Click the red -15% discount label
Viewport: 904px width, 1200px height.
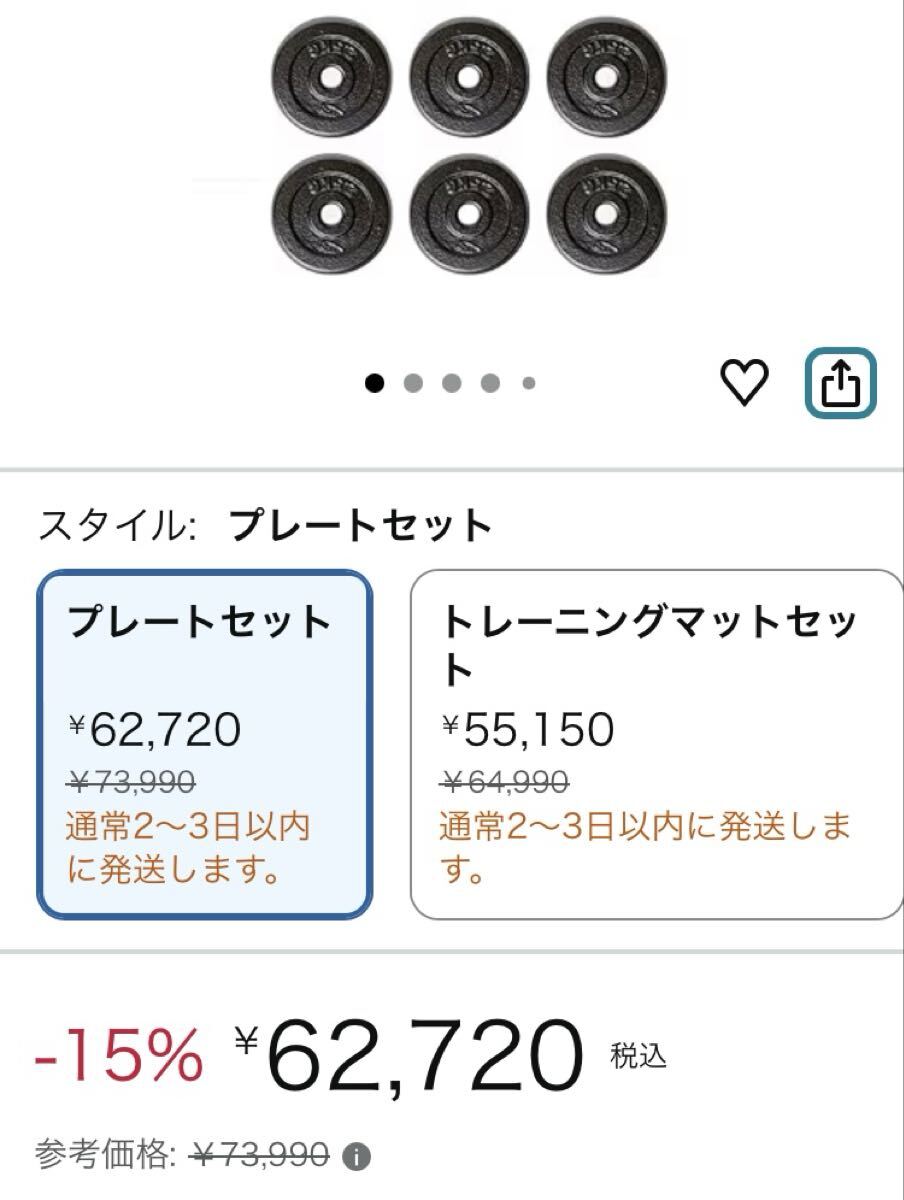(118, 1056)
